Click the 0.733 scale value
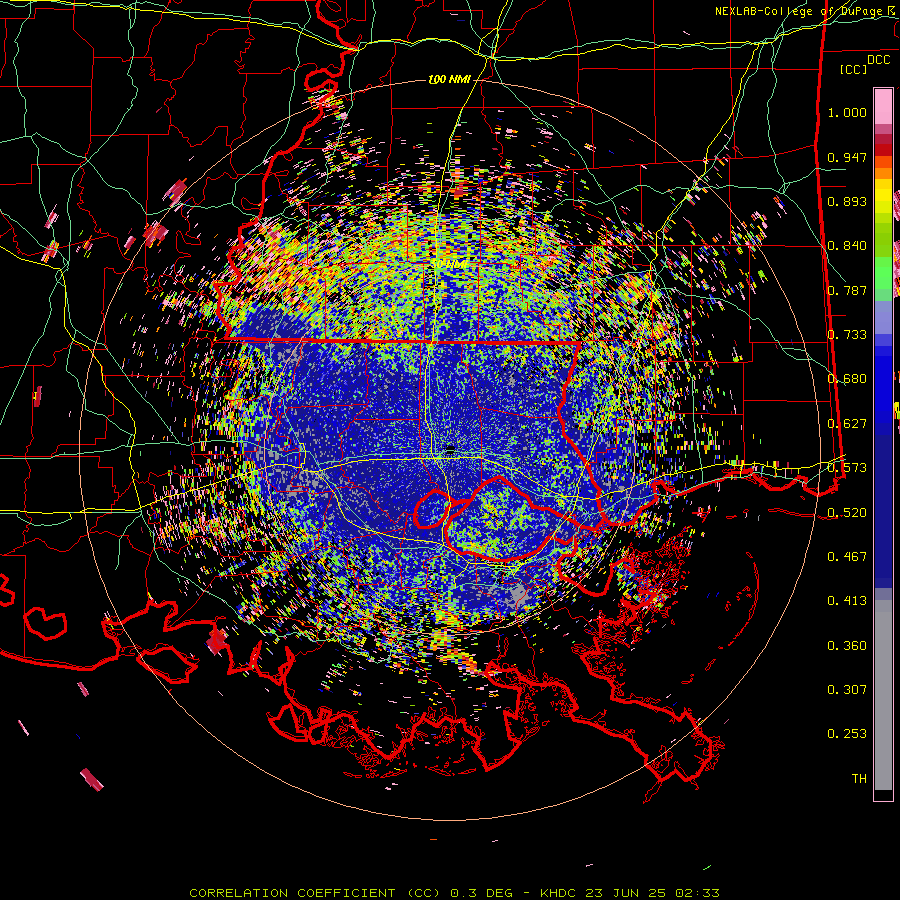Image resolution: width=900 pixels, height=900 pixels. (847, 335)
